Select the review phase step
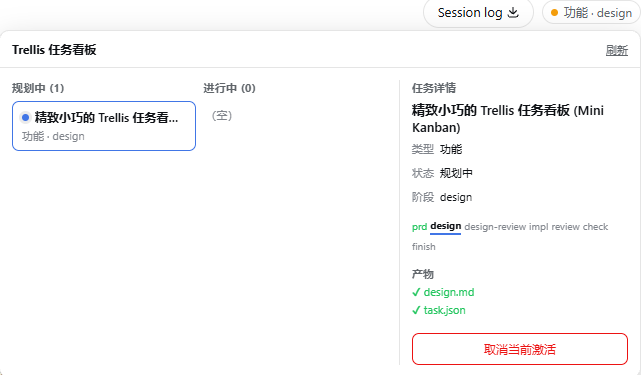Screen dimensions: 641x375 [565, 227]
